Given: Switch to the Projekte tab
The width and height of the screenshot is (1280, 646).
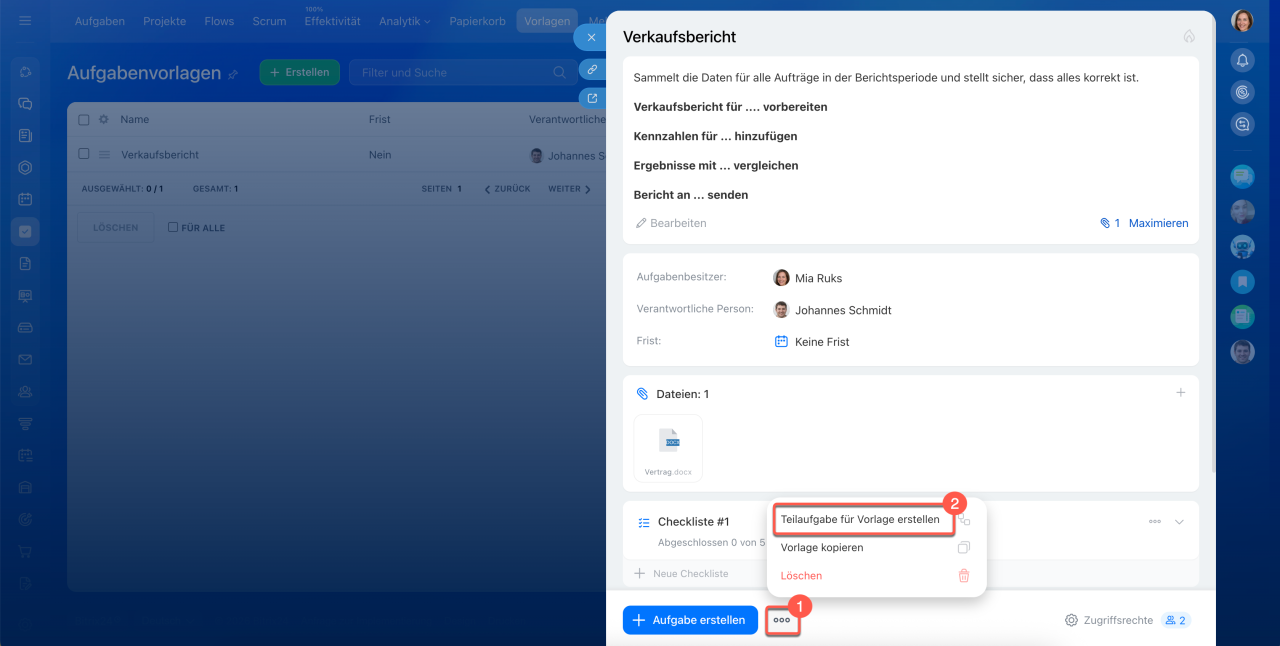Looking at the screenshot, I should tap(164, 21).
